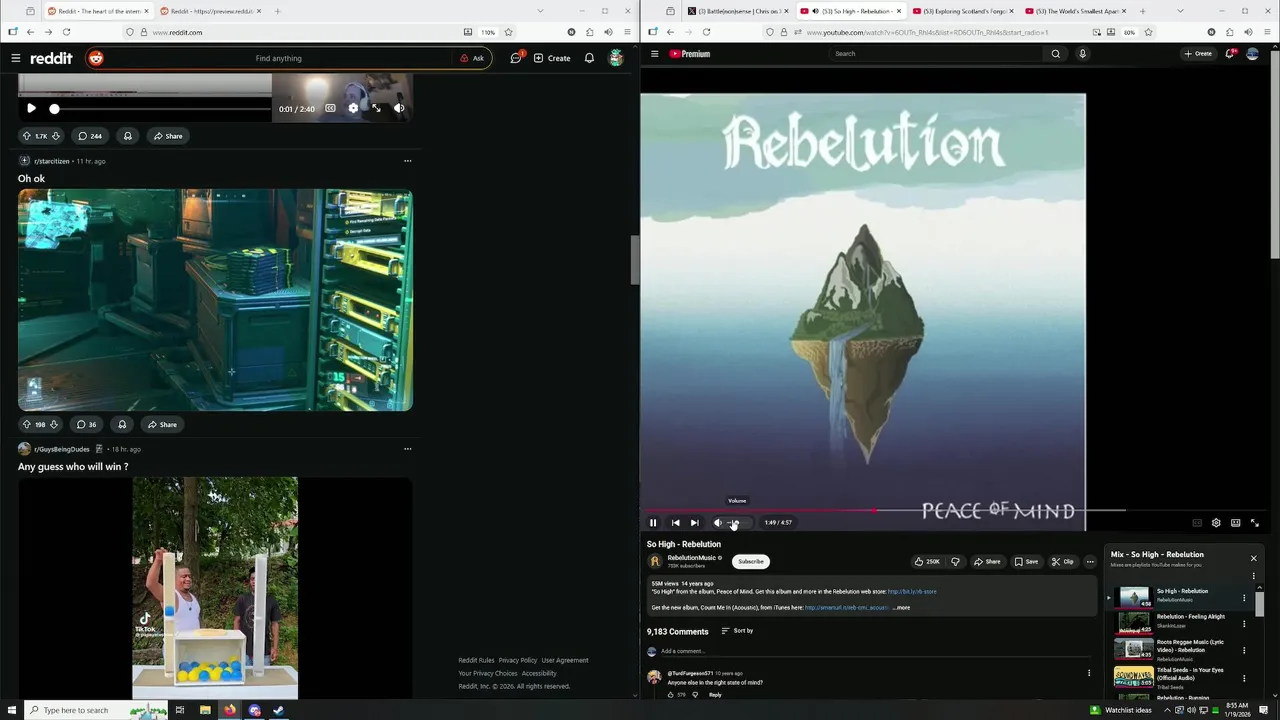Image resolution: width=1280 pixels, height=720 pixels.
Task: Subscribe to RebelutionMusic channel
Action: pos(751,562)
